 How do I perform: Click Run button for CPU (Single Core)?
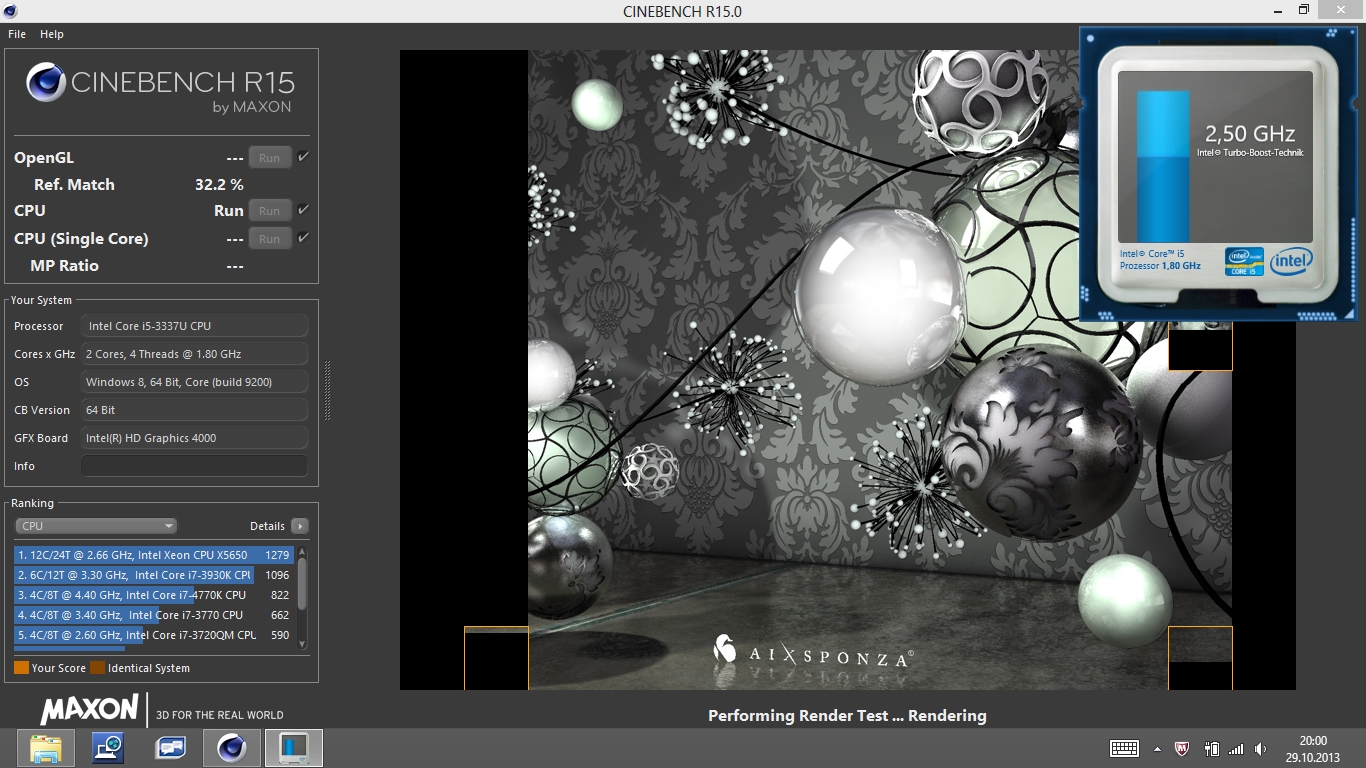tap(270, 239)
